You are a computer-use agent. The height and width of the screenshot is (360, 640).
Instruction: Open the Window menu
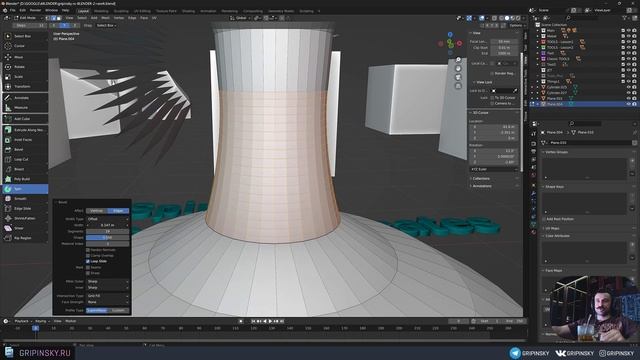[x=51, y=10]
